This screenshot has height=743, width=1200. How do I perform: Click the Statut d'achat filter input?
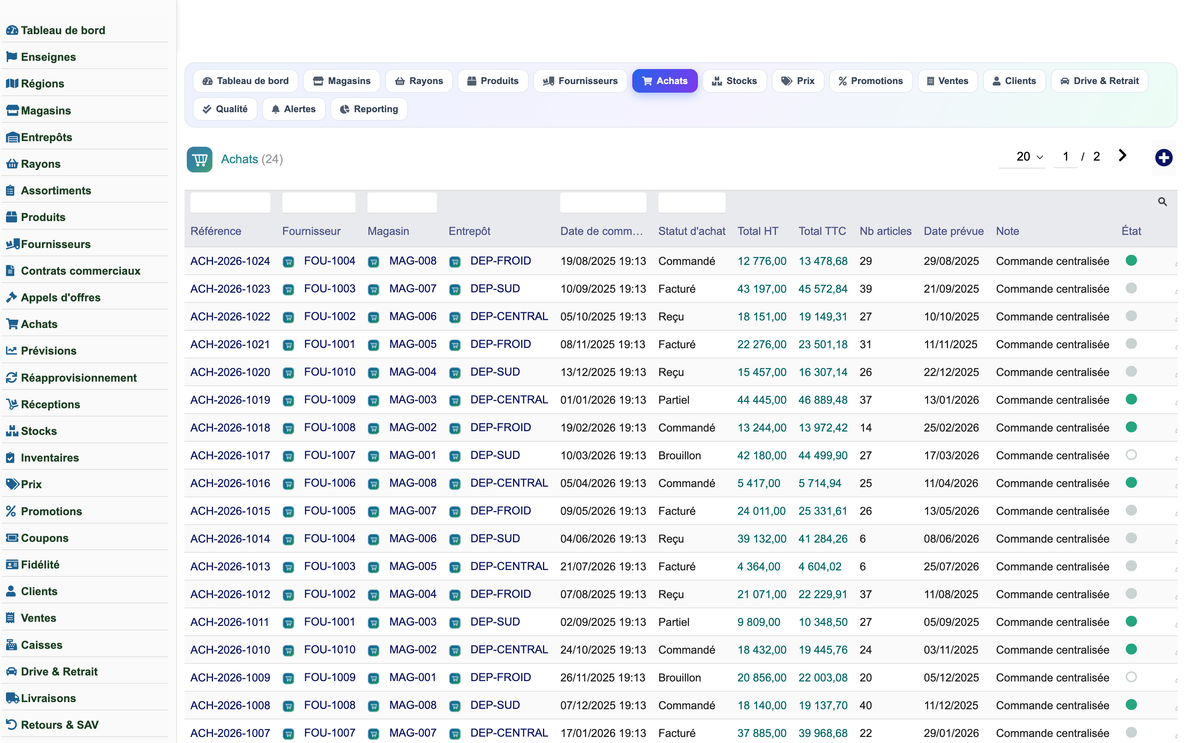point(692,202)
